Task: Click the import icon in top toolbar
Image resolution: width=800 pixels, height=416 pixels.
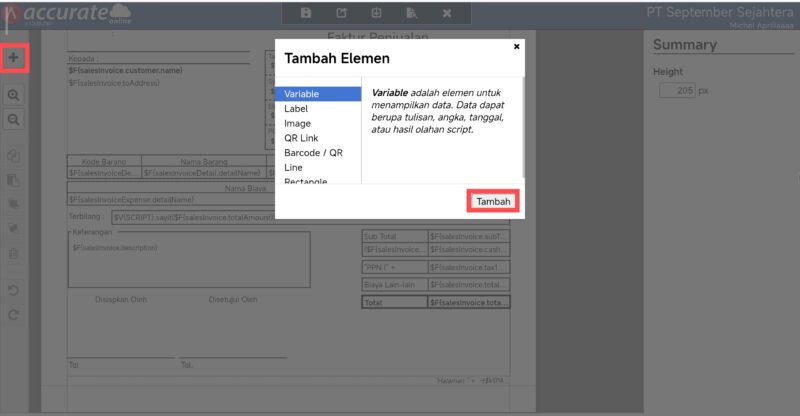Action: (x=376, y=13)
